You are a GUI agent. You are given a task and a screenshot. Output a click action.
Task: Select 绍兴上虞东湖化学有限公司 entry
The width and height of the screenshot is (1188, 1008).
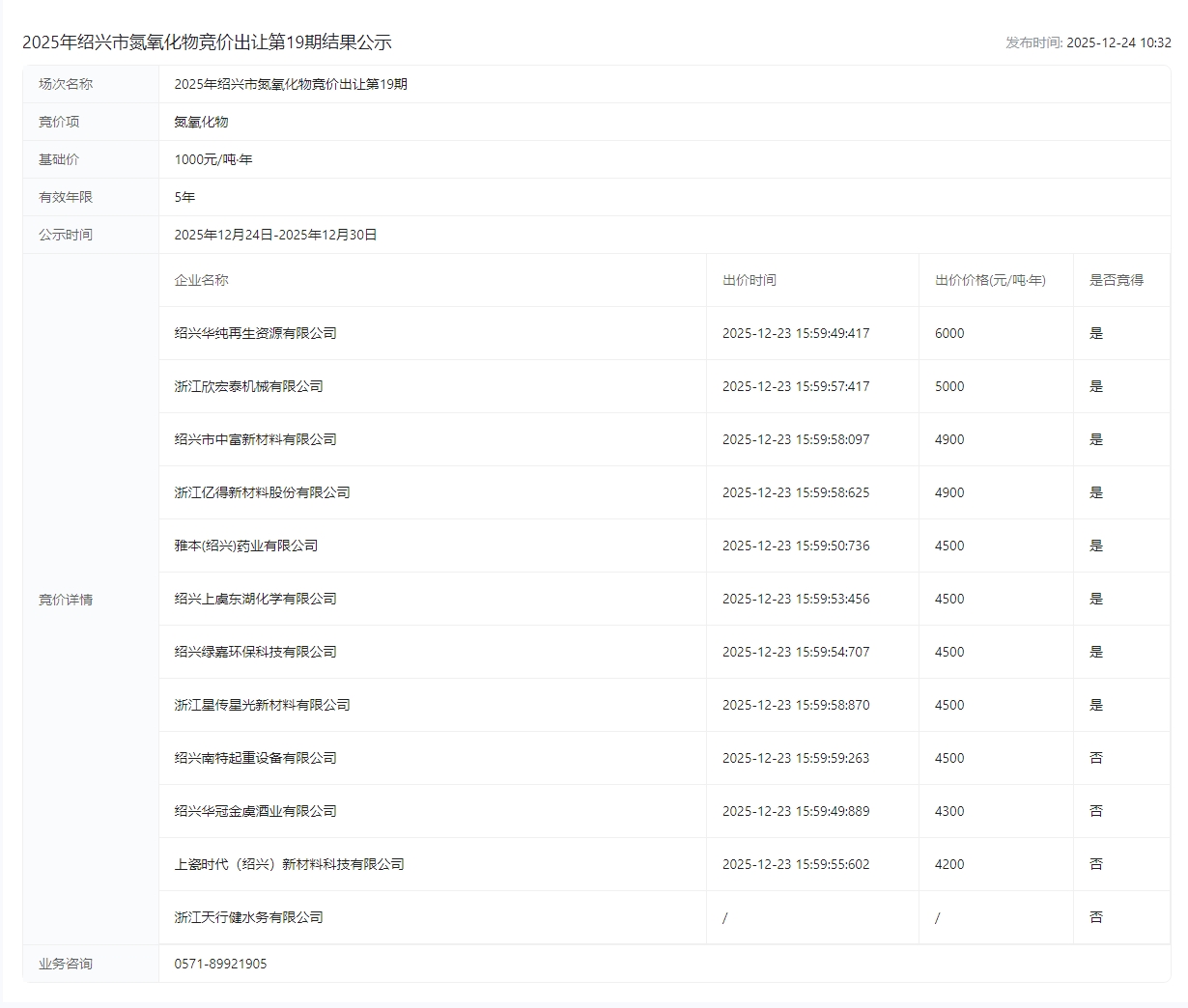[255, 599]
